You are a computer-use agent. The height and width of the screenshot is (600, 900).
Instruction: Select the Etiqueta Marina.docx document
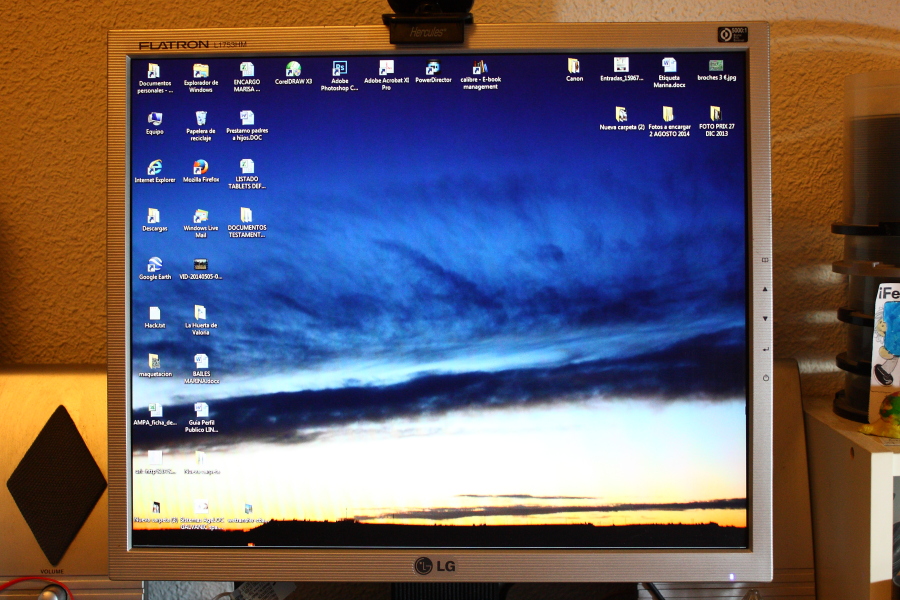tap(669, 72)
